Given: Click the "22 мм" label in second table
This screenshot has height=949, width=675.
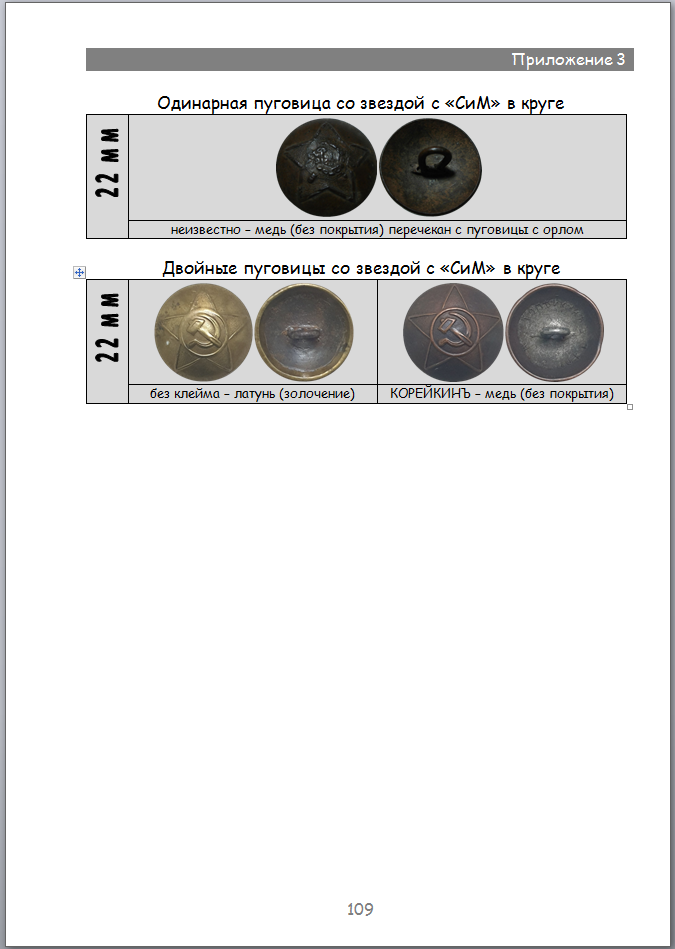Looking at the screenshot, I should [108, 328].
